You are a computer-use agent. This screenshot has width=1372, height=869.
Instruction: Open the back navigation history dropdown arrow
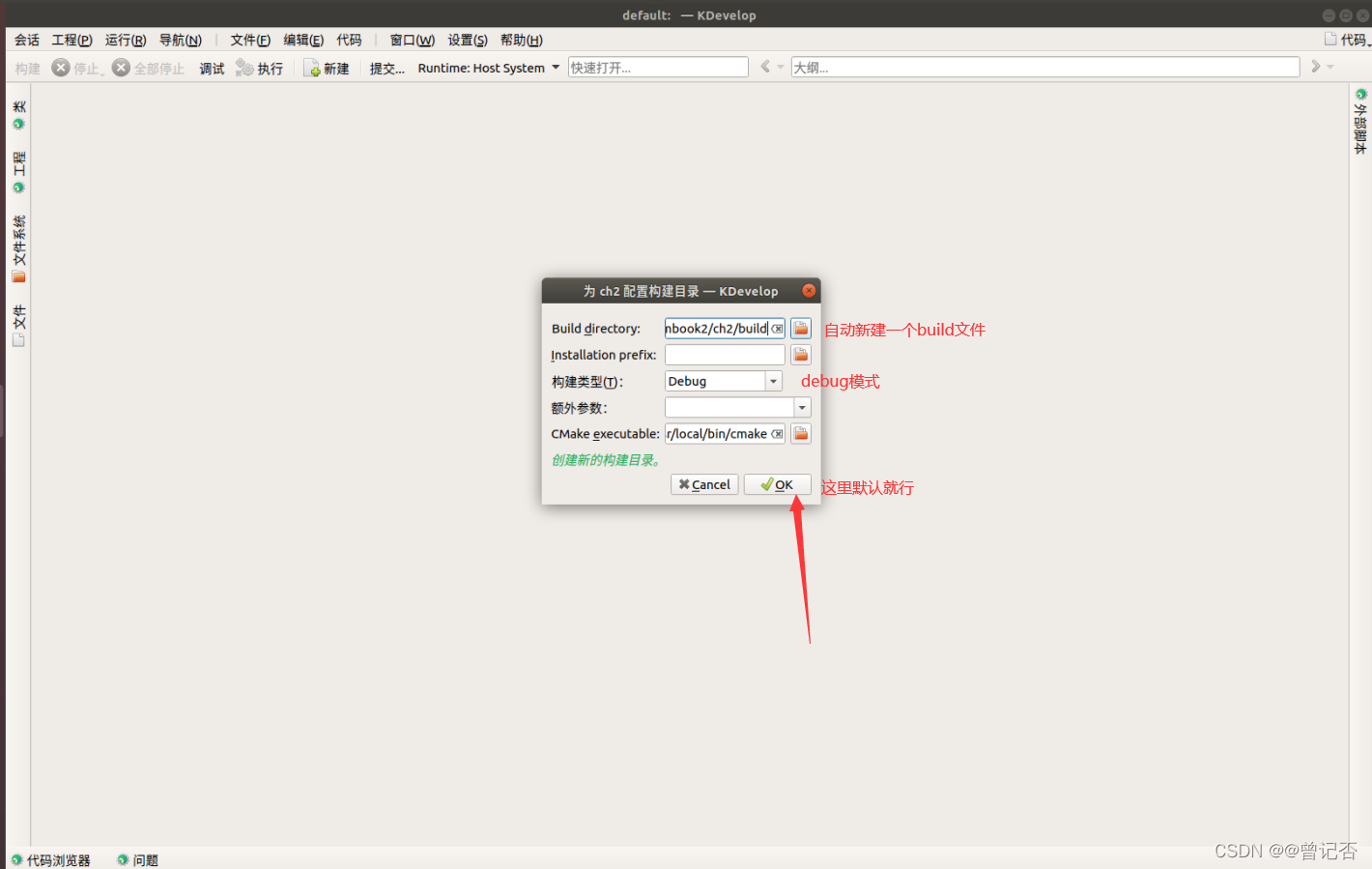coord(781,68)
